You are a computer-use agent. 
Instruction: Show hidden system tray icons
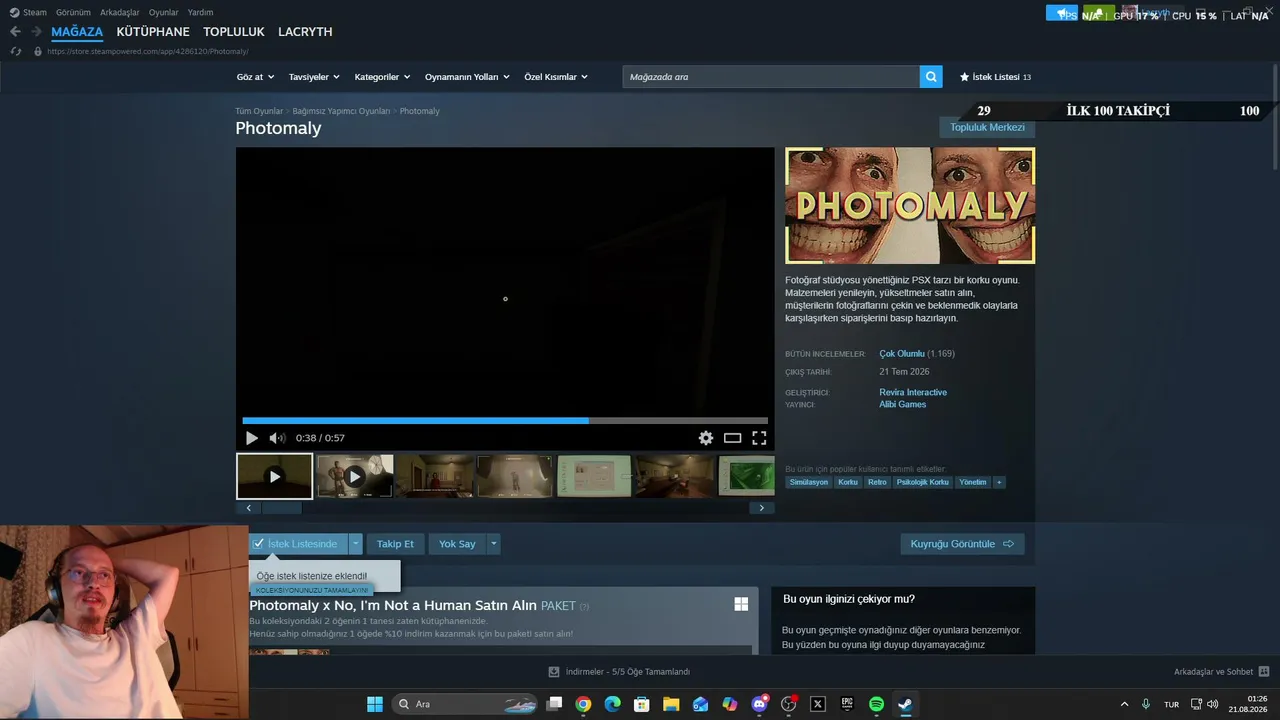coord(1124,704)
